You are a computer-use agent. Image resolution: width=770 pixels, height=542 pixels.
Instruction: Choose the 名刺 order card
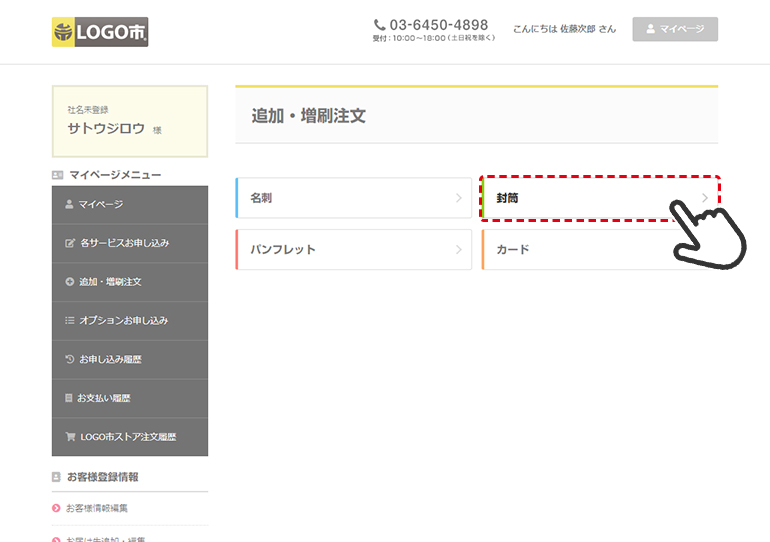pyautogui.click(x=354, y=198)
